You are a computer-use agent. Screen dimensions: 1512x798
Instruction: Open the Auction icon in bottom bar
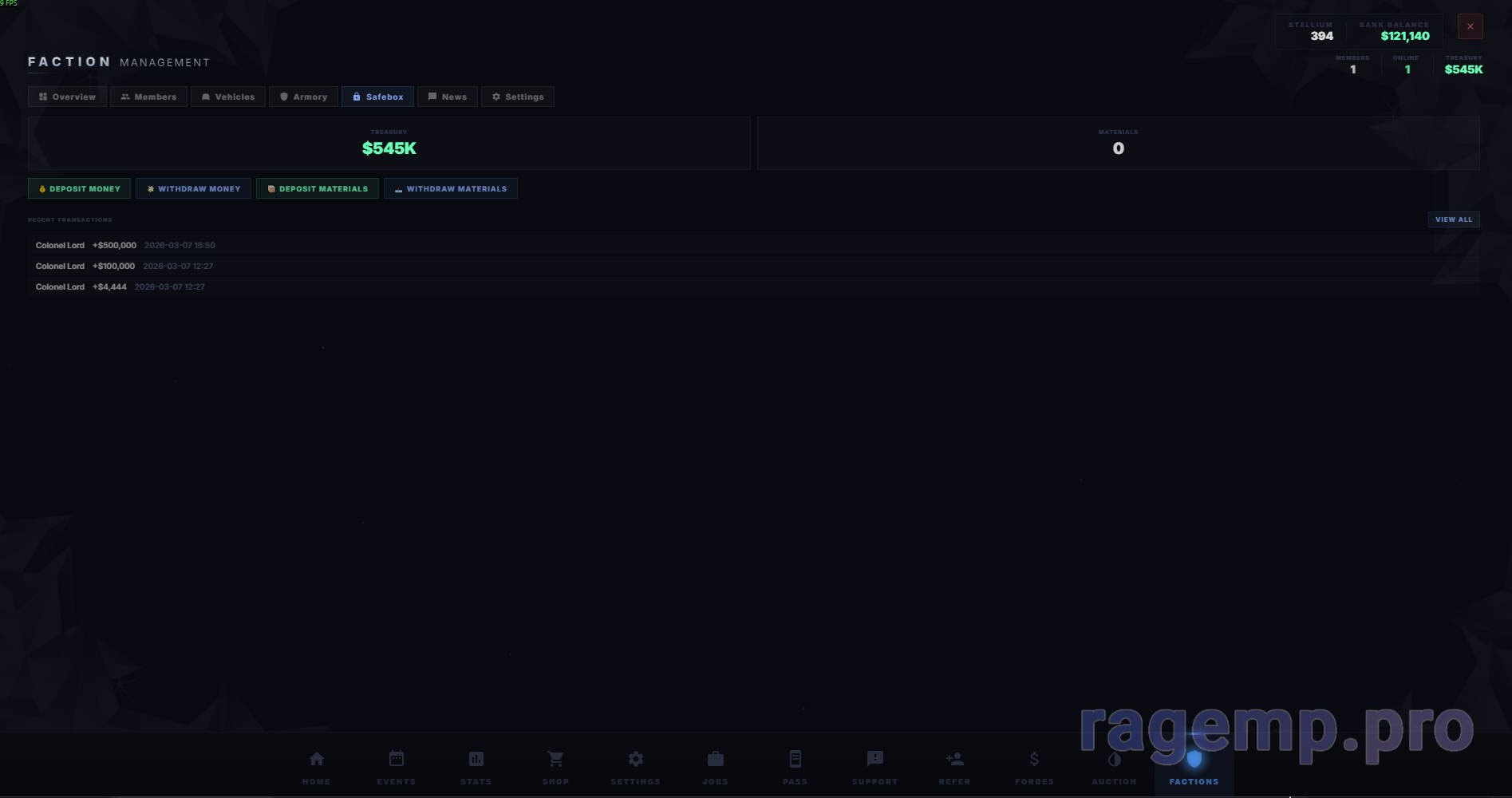point(1115,760)
